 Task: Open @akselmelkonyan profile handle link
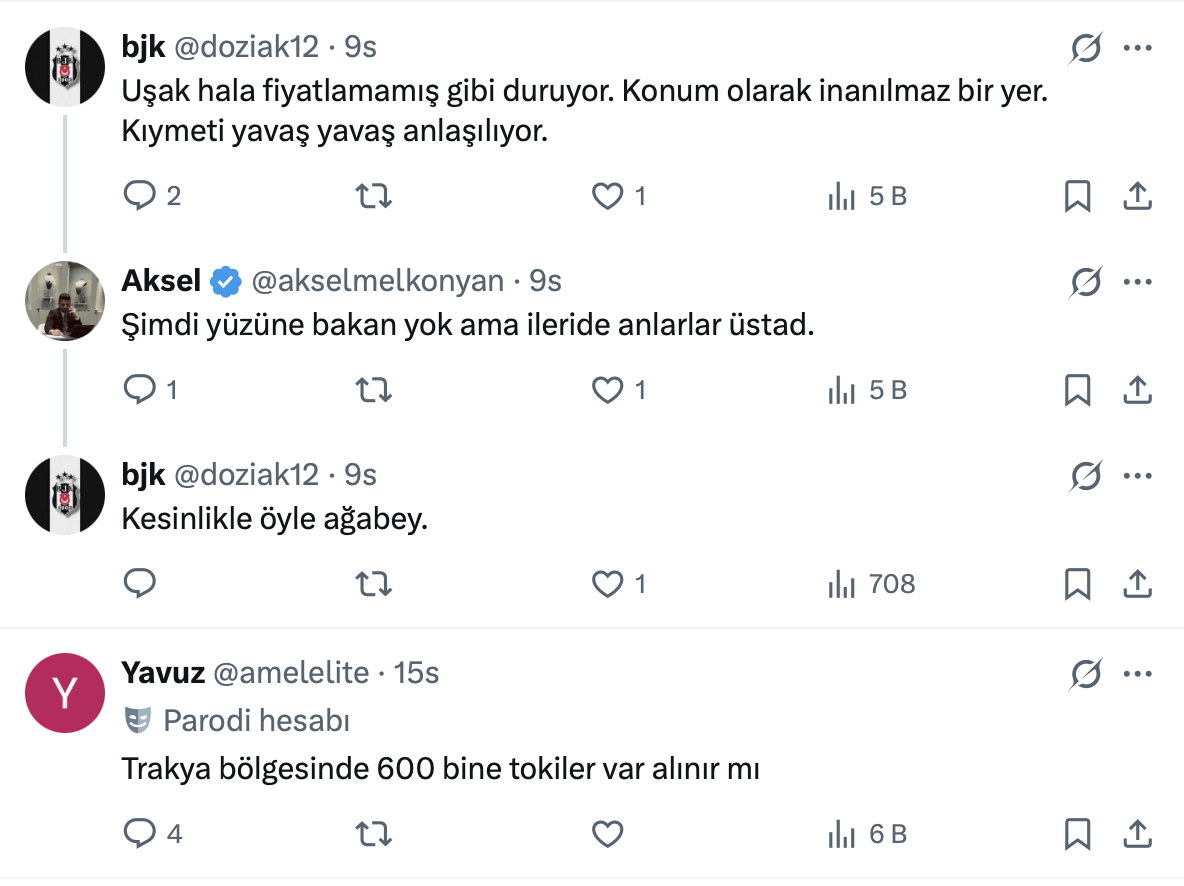(377, 282)
